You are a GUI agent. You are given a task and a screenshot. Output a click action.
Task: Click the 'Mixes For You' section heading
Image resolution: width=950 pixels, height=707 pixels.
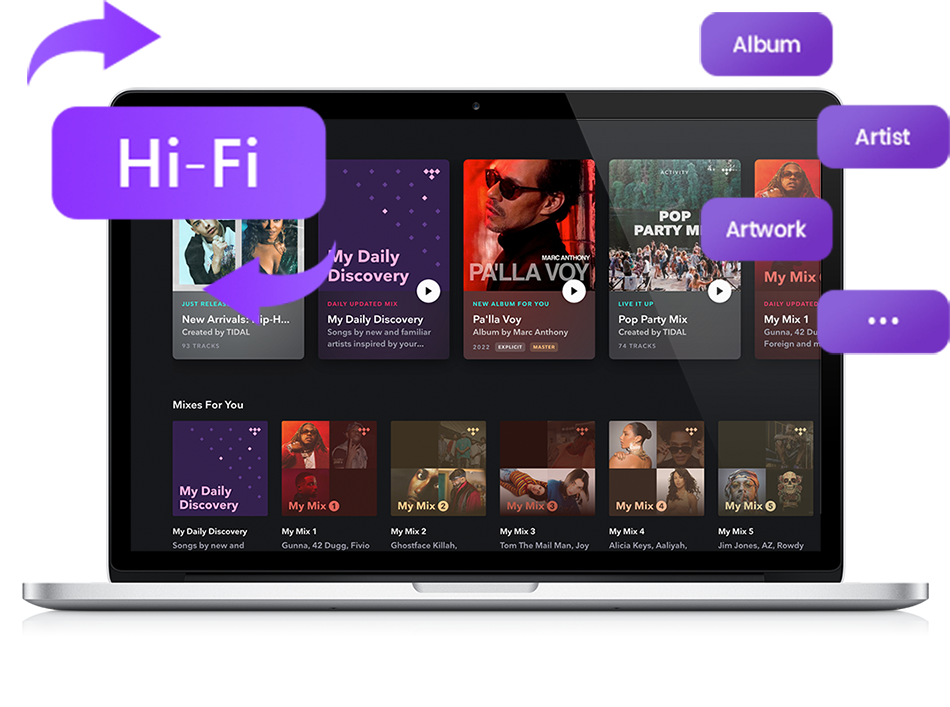click(208, 405)
